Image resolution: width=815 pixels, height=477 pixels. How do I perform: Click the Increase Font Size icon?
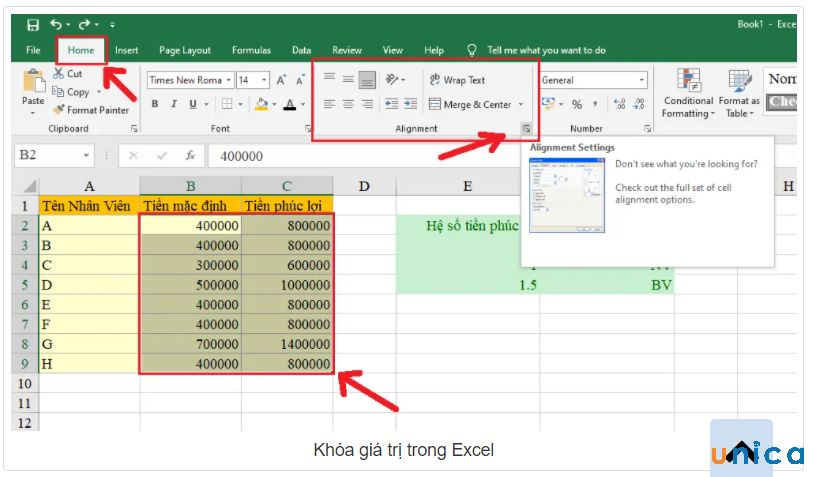coord(282,80)
